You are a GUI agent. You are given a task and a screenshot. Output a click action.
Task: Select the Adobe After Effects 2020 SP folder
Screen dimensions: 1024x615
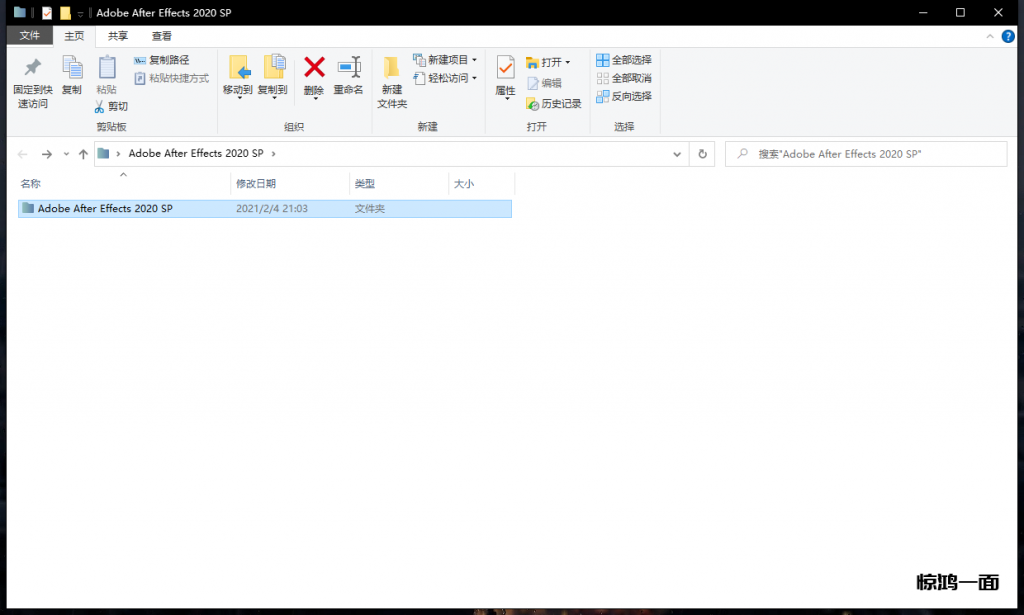pyautogui.click(x=105, y=209)
